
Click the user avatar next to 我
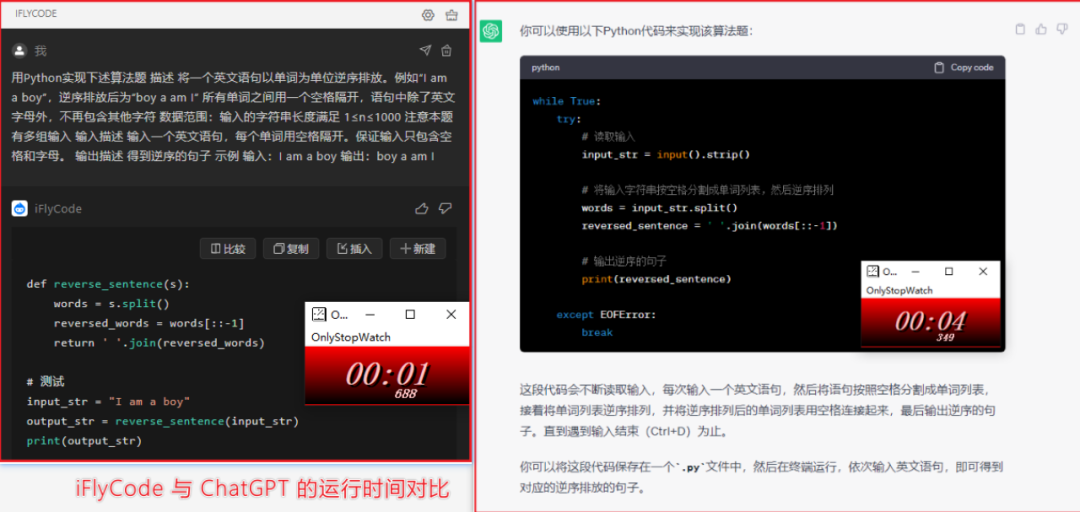coord(19,50)
